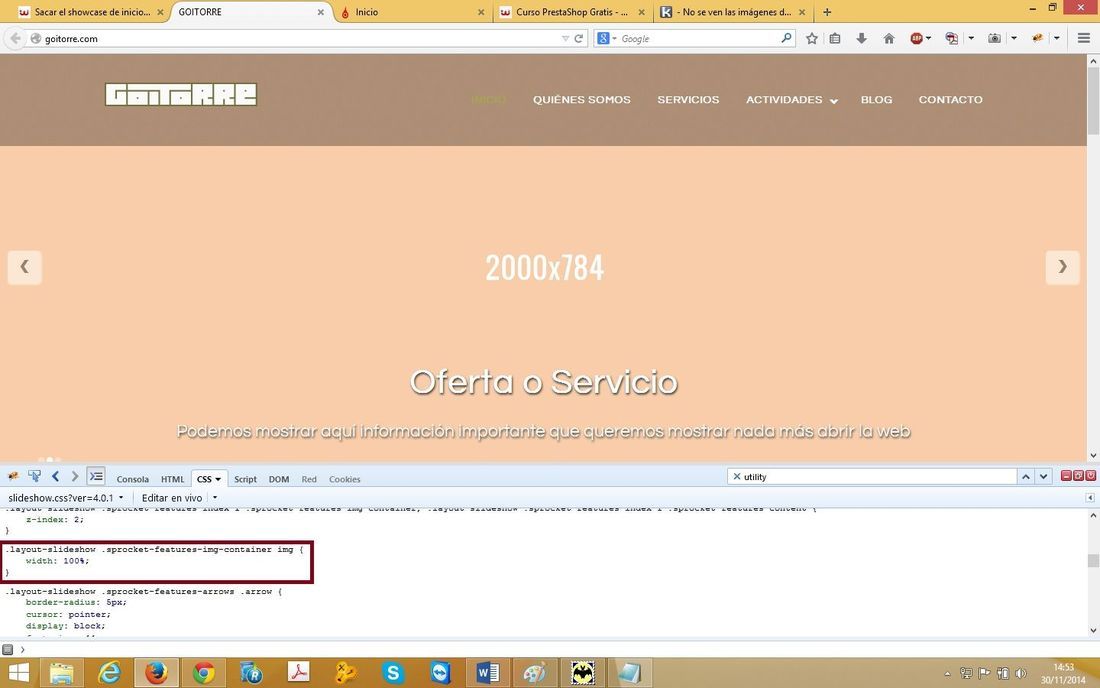Detach Firebug into a separate window

click(x=1078, y=475)
